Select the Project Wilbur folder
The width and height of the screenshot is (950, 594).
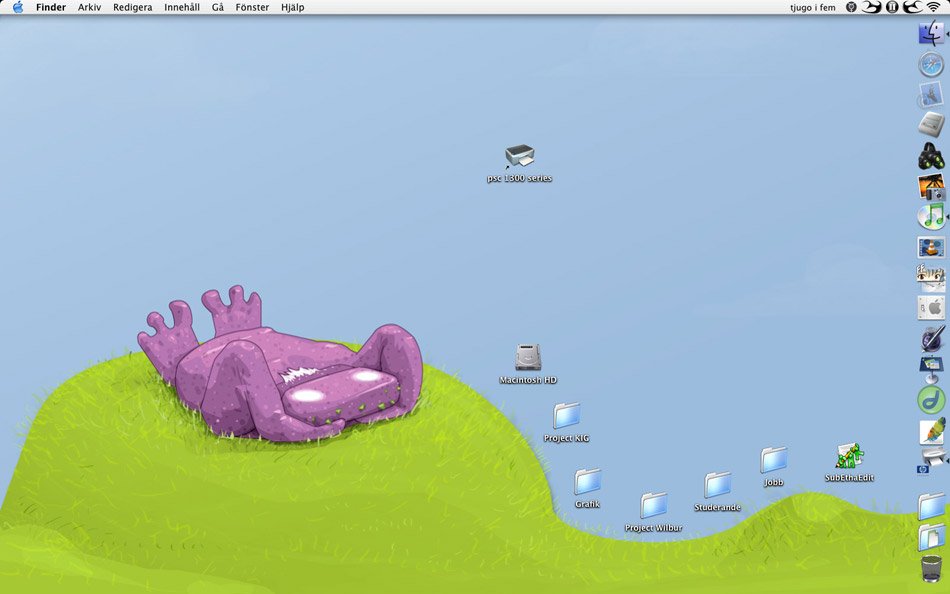pos(653,506)
